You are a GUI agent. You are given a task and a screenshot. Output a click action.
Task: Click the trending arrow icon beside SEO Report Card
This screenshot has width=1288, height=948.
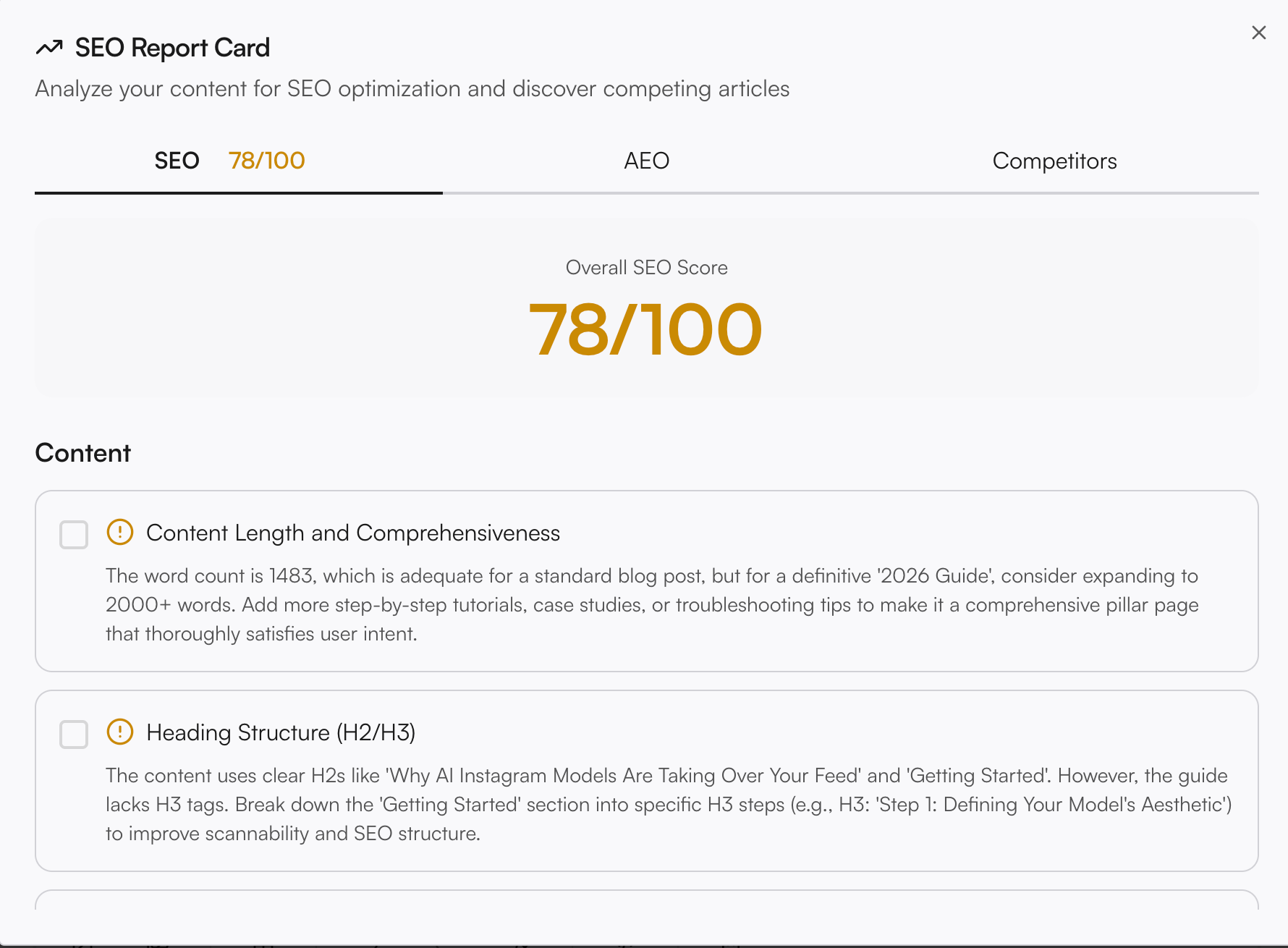click(49, 48)
